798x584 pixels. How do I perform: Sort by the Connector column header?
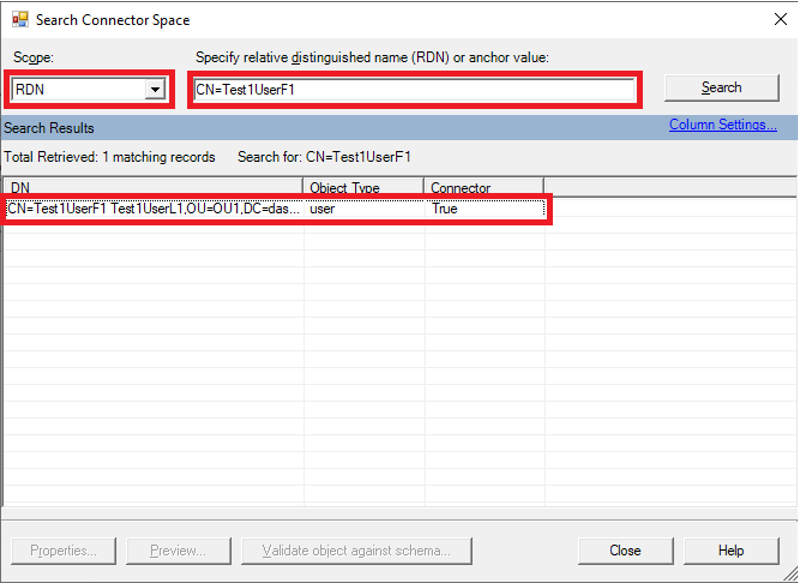484,187
